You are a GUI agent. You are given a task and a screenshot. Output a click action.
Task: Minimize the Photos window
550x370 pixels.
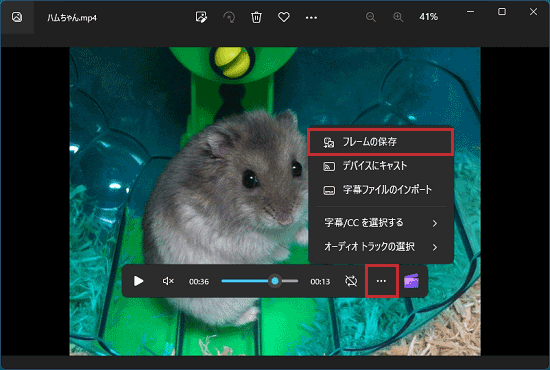[470, 12]
